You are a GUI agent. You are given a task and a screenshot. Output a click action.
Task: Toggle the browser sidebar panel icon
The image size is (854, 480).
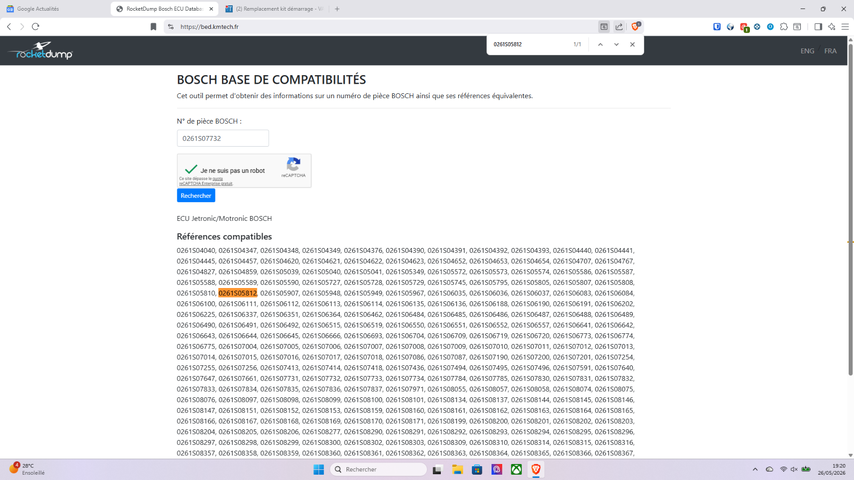pyautogui.click(x=818, y=27)
